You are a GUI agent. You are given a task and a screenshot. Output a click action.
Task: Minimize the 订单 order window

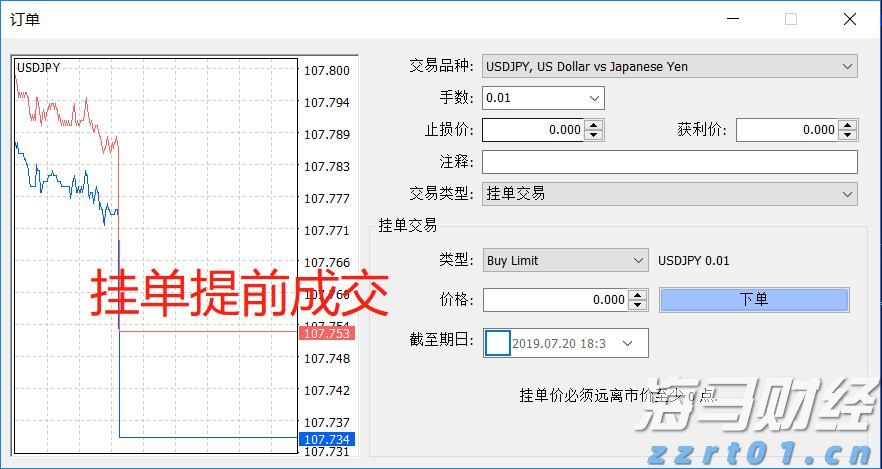click(733, 19)
